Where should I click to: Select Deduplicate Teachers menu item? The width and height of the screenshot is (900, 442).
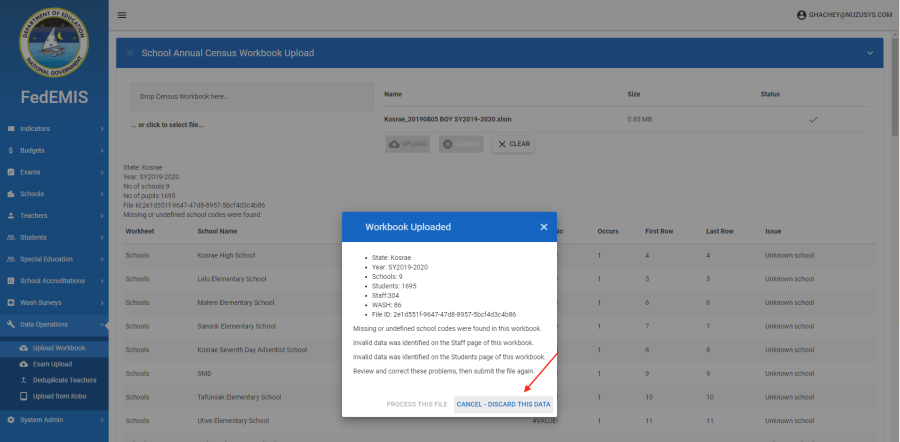66,381
